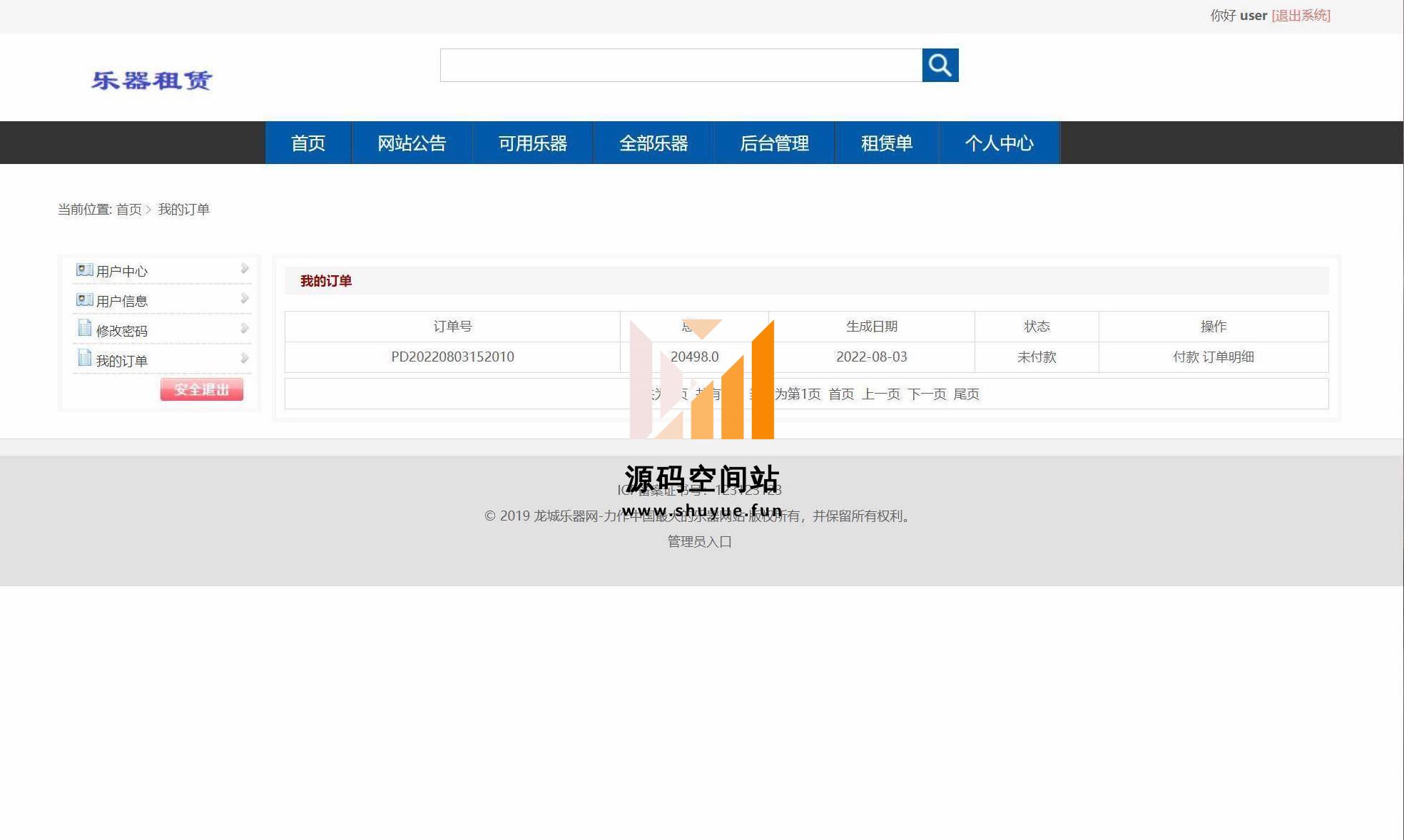This screenshot has width=1404, height=840.
Task: Open the 后台管理 menu item
Action: point(774,143)
